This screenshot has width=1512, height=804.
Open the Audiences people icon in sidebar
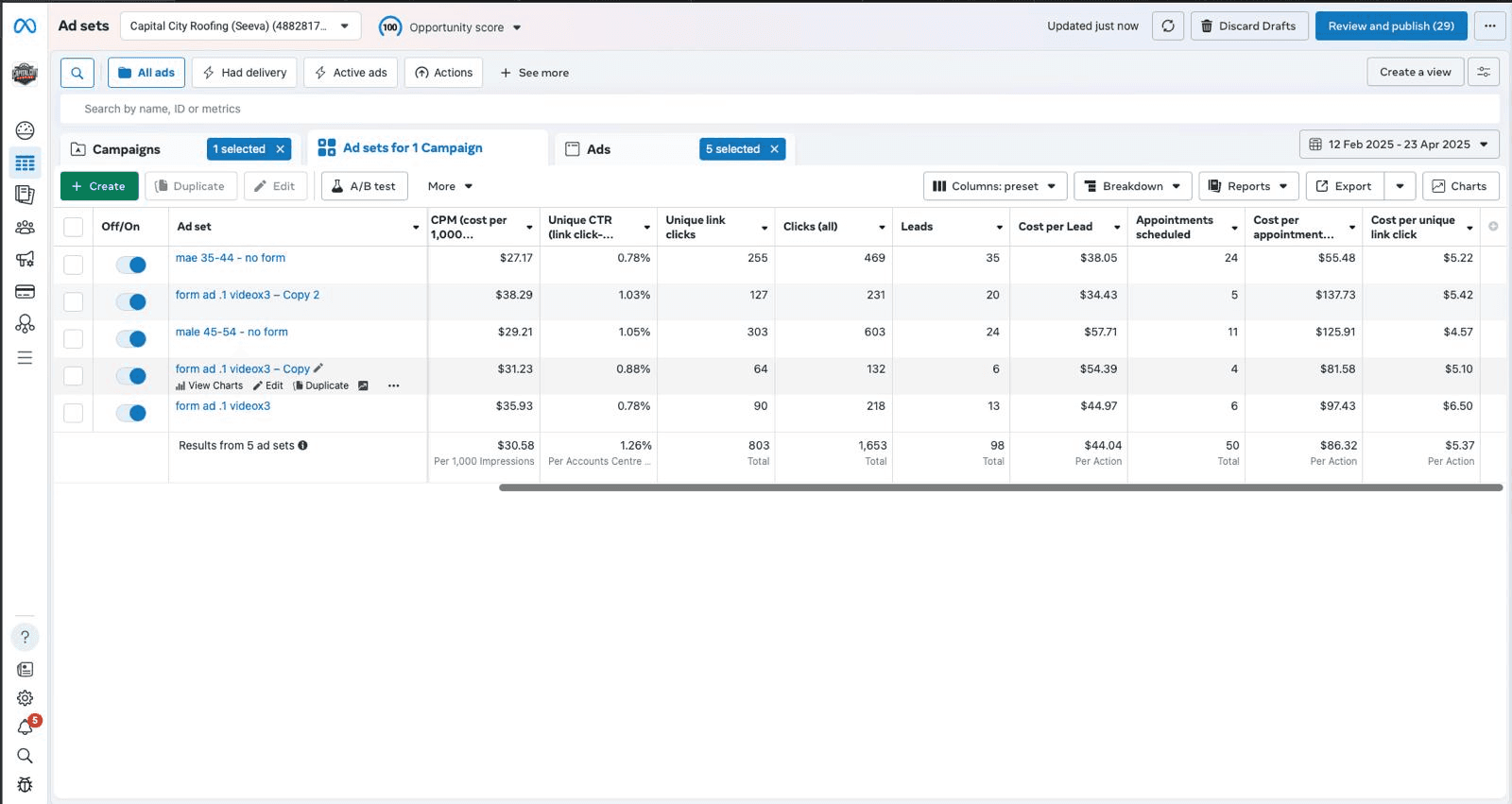tap(26, 228)
